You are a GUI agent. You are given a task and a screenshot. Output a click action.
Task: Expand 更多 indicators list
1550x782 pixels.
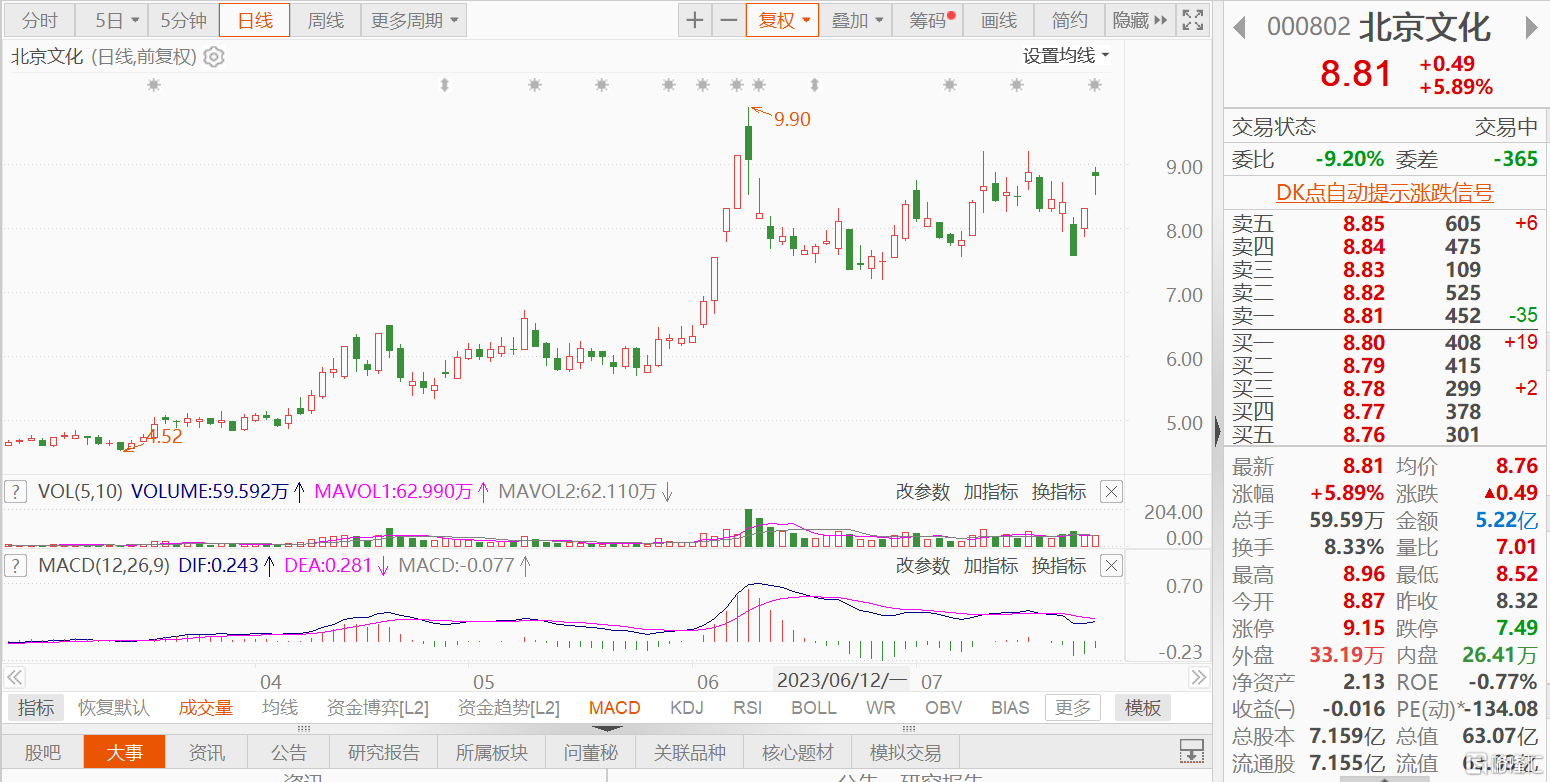click(1073, 708)
